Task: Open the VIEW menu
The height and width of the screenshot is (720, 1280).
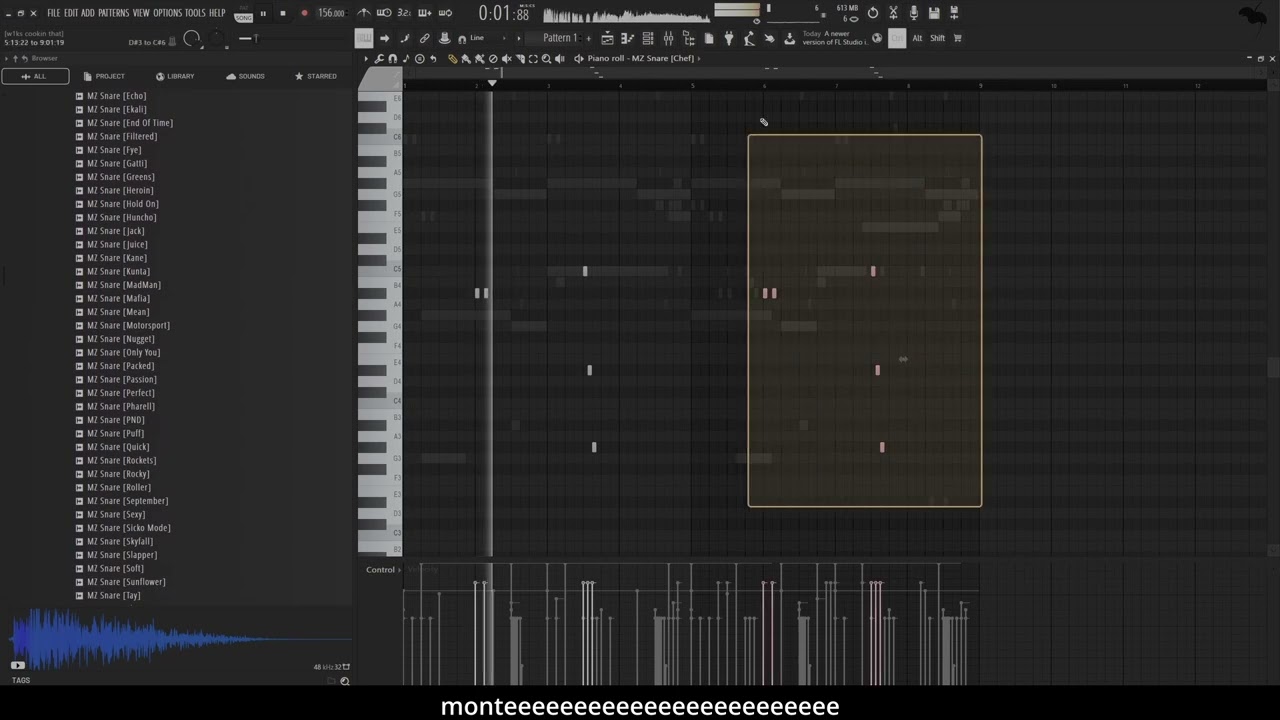Action: pos(141,13)
